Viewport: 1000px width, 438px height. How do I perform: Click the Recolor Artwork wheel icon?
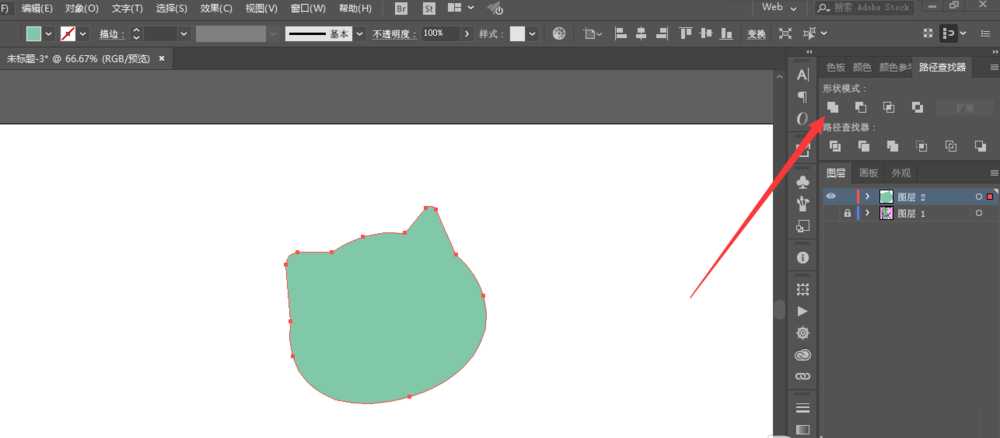point(559,33)
